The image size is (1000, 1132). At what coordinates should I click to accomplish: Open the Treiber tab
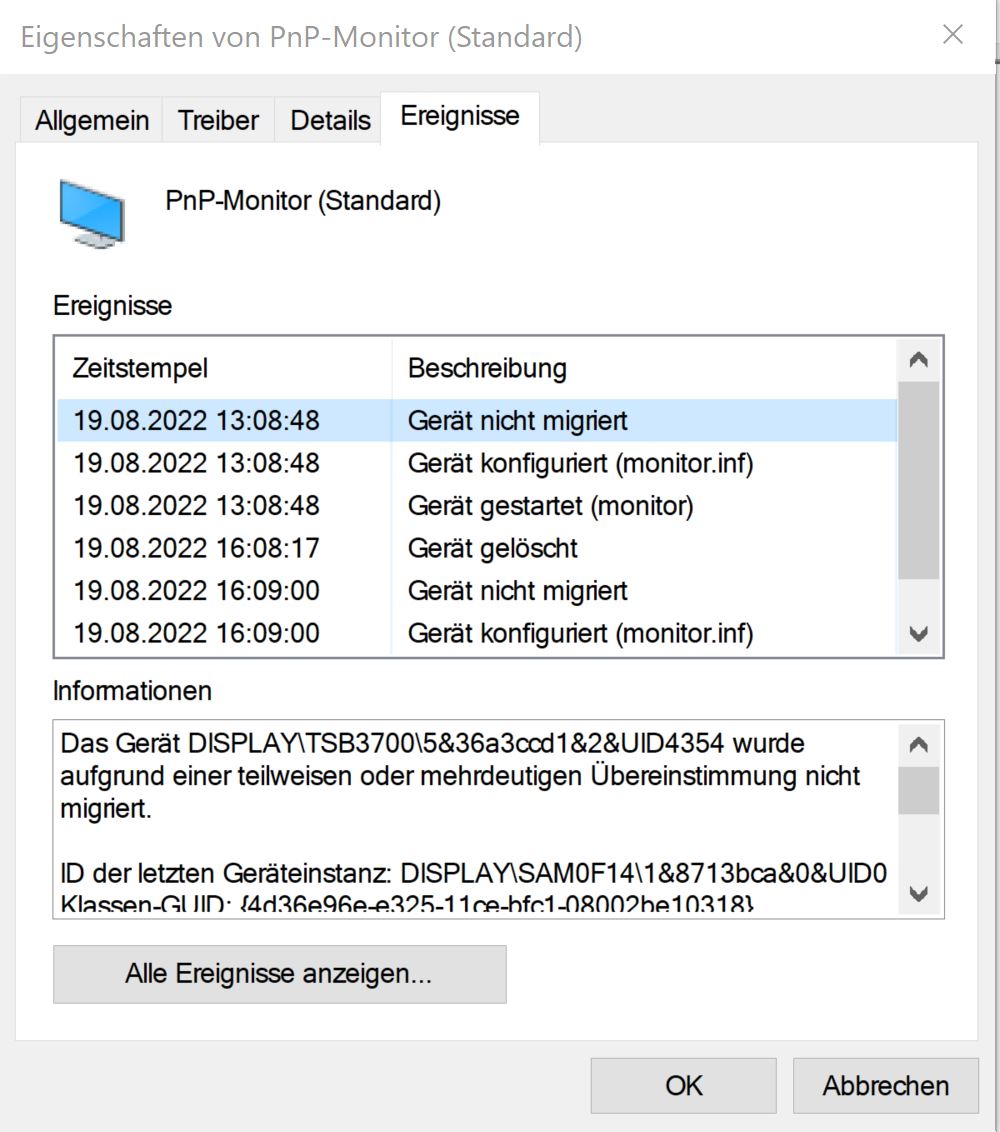tap(218, 120)
